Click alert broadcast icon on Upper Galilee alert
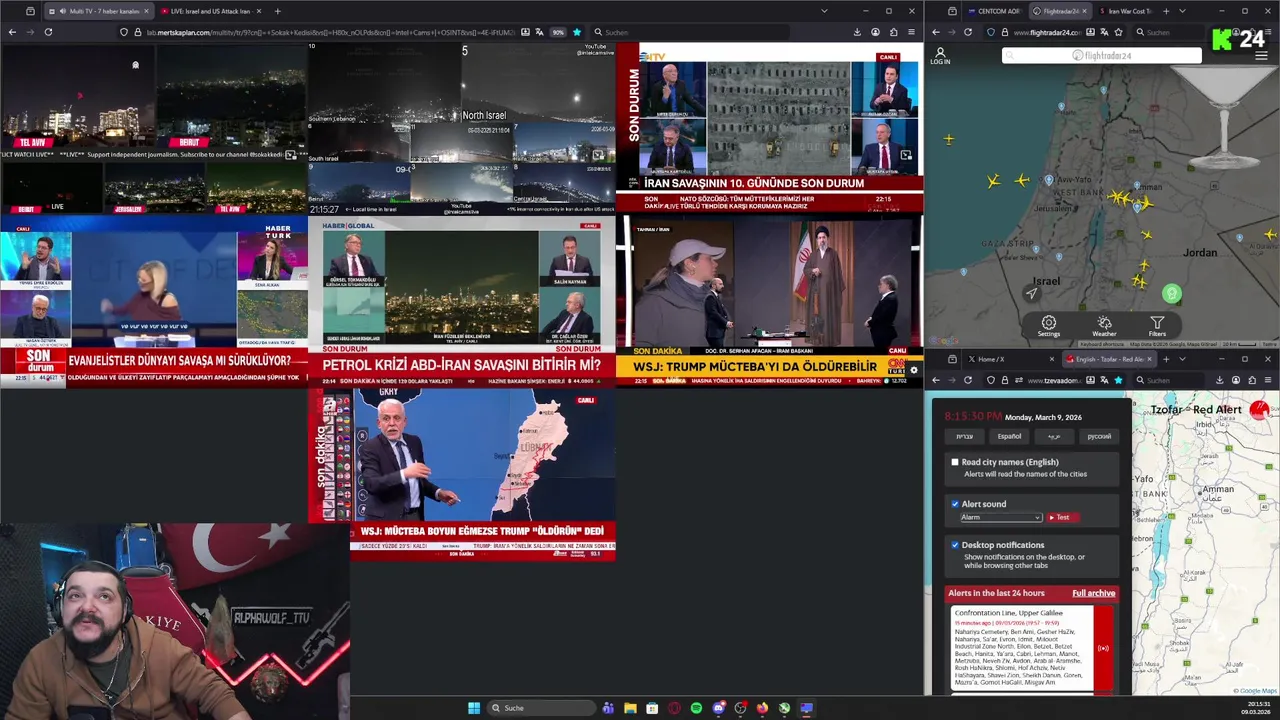 click(x=1103, y=648)
